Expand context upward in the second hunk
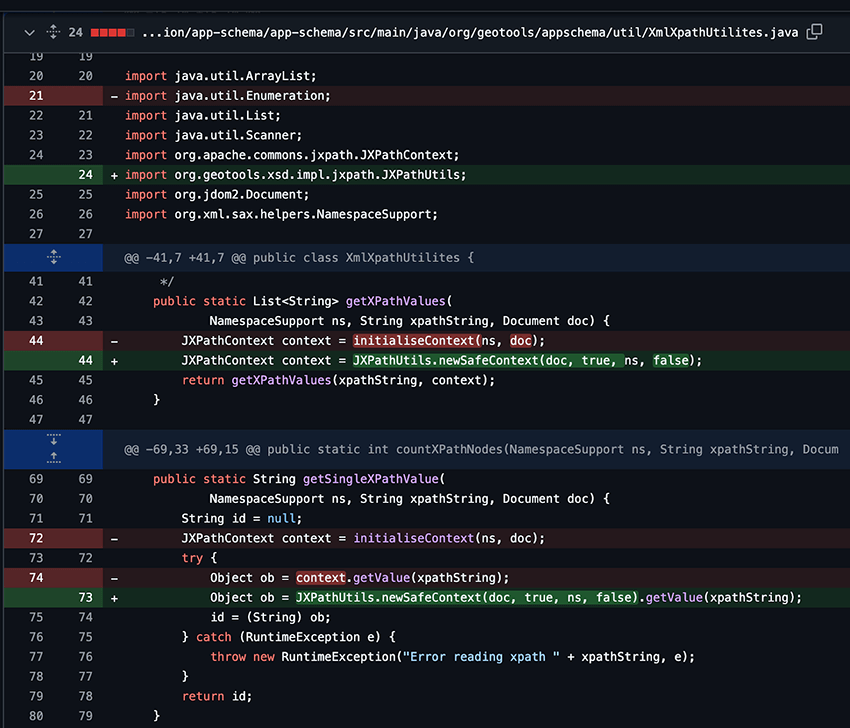This screenshot has height=728, width=850. tap(53, 455)
